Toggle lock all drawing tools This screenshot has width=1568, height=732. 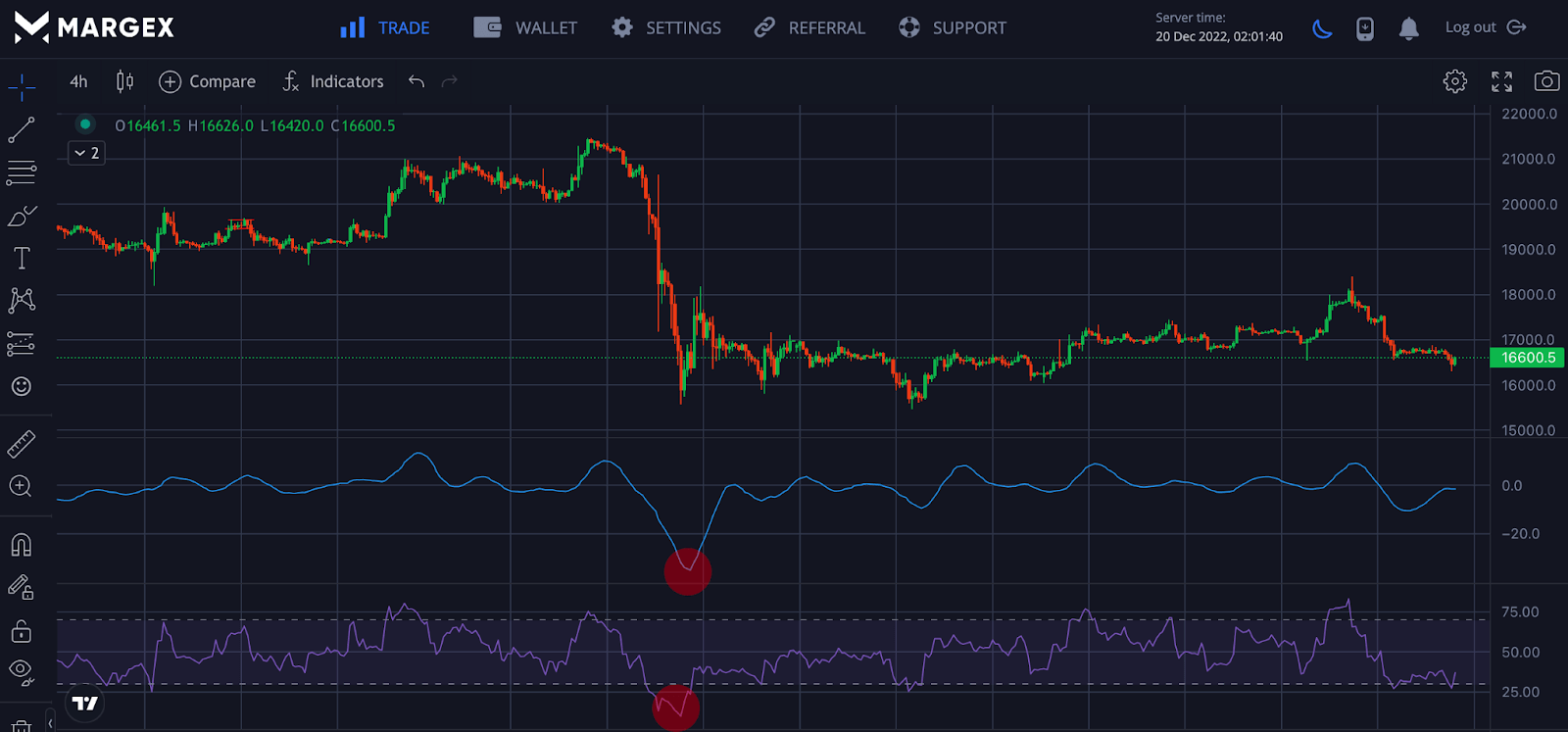coord(22,631)
